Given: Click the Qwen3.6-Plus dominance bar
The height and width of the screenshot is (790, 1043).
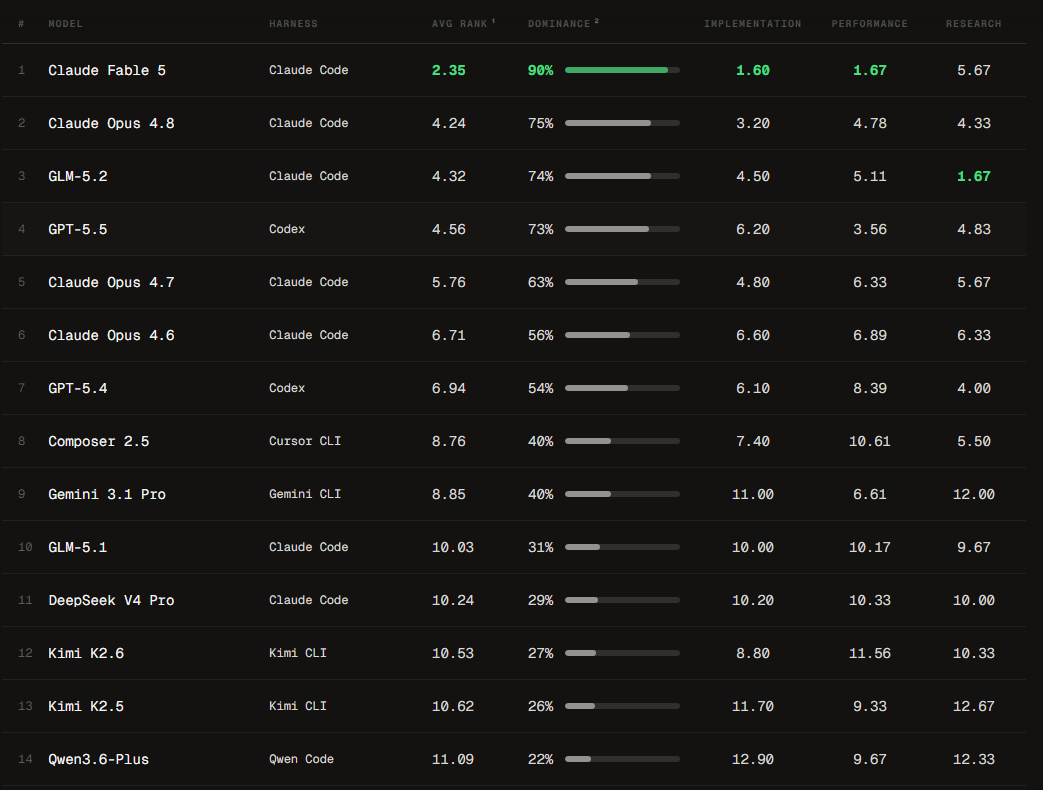Looking at the screenshot, I should coord(622,759).
